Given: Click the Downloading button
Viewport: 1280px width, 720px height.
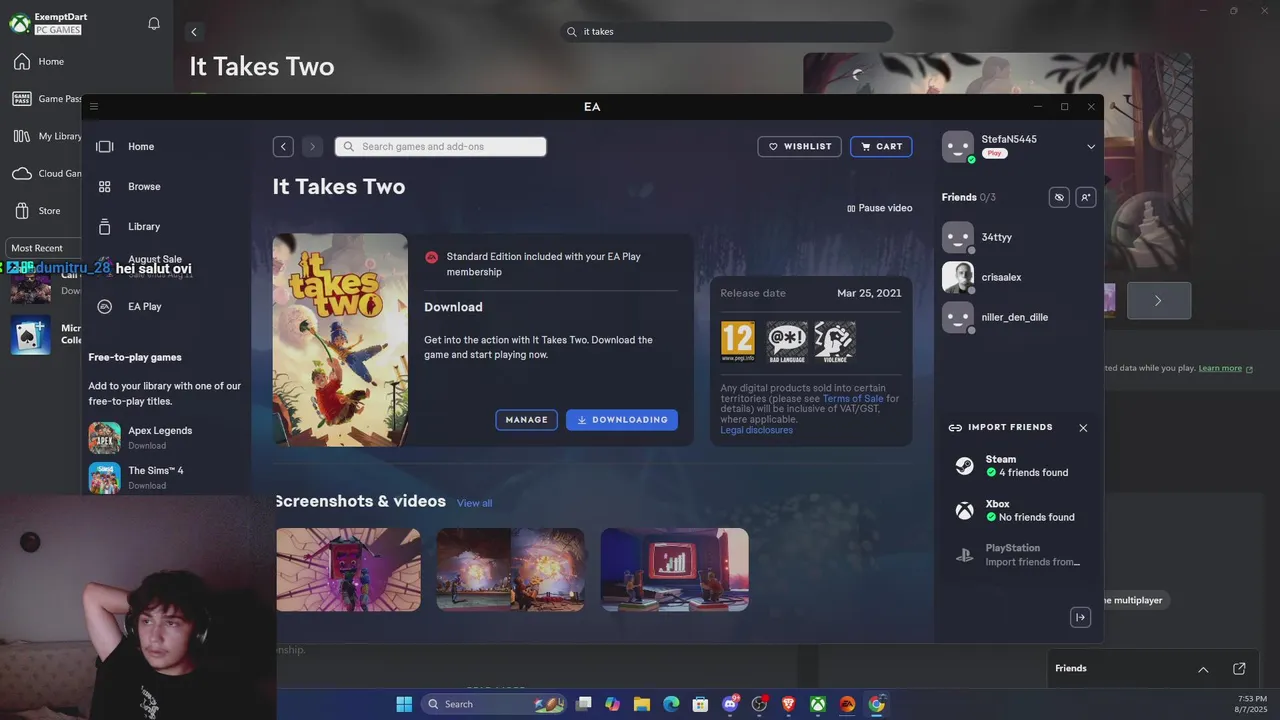Looking at the screenshot, I should point(622,420).
